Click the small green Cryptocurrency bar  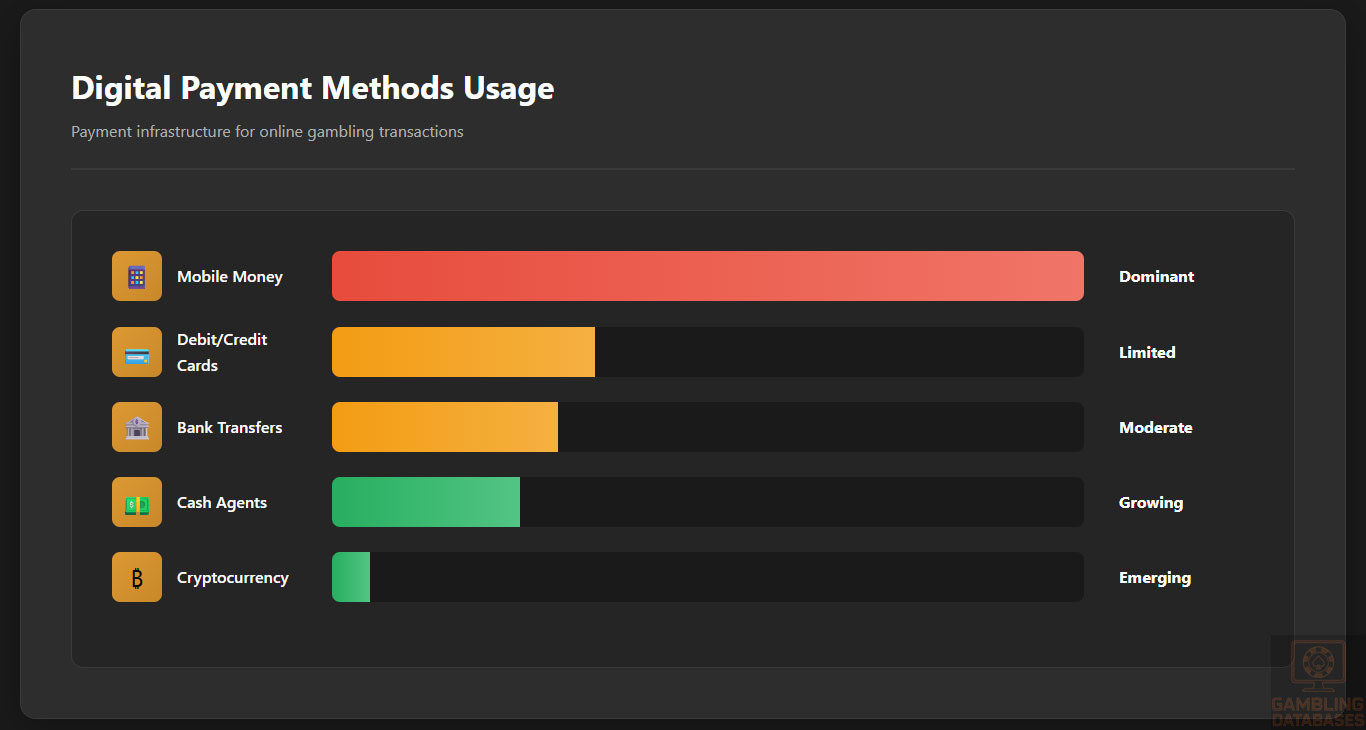(x=351, y=578)
